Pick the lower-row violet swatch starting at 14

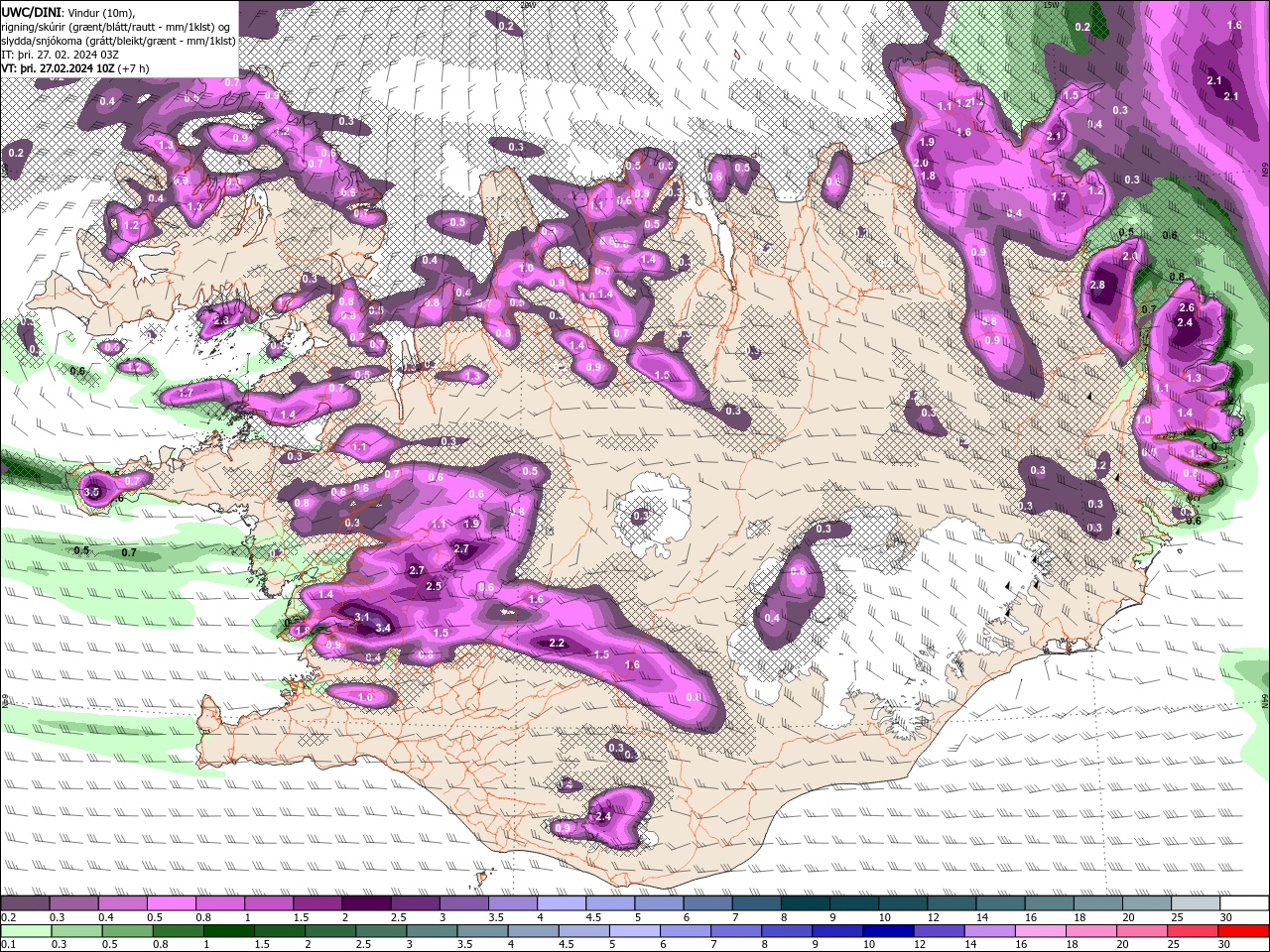[989, 931]
